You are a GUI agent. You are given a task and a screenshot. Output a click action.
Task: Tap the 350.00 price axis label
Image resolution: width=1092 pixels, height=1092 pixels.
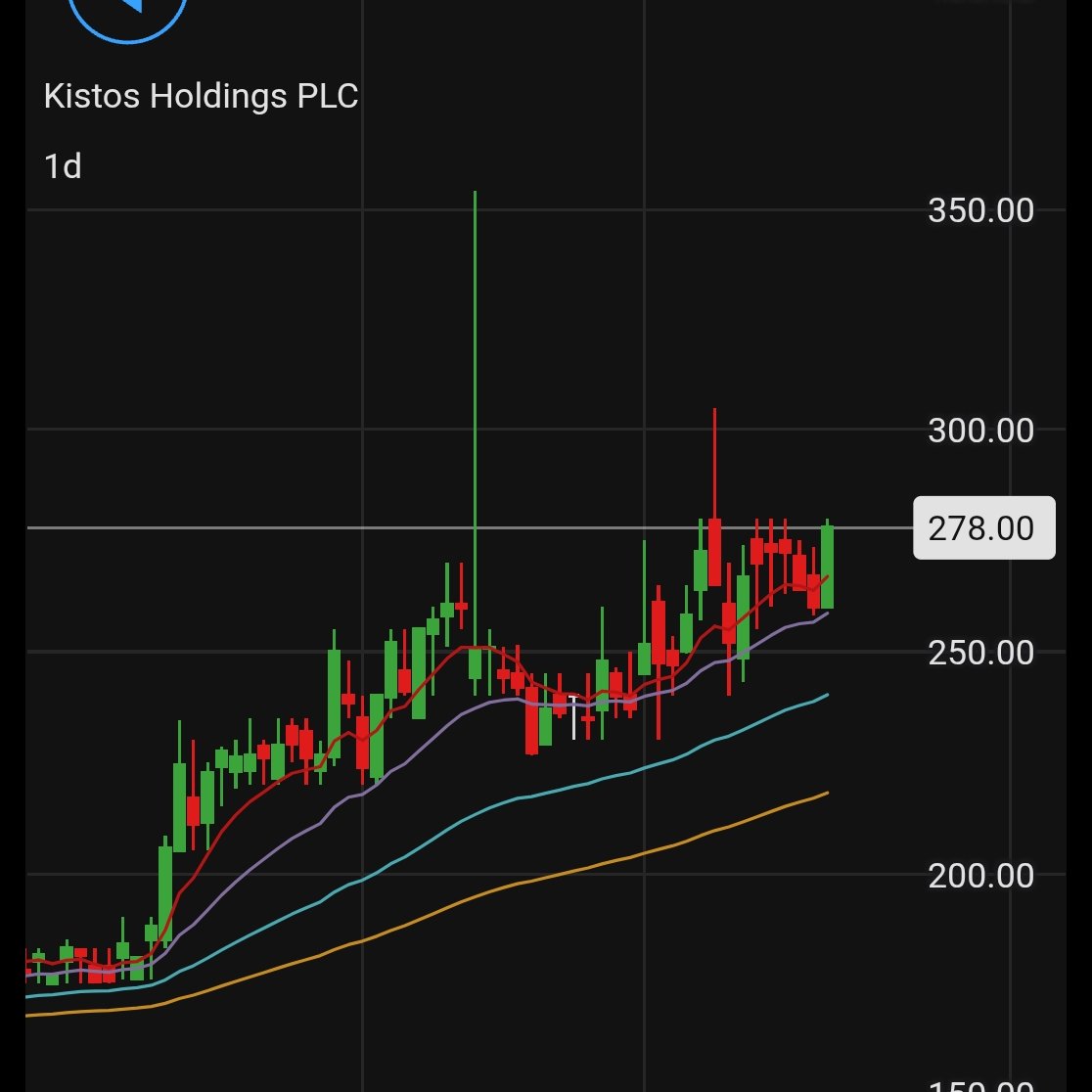tap(980, 210)
